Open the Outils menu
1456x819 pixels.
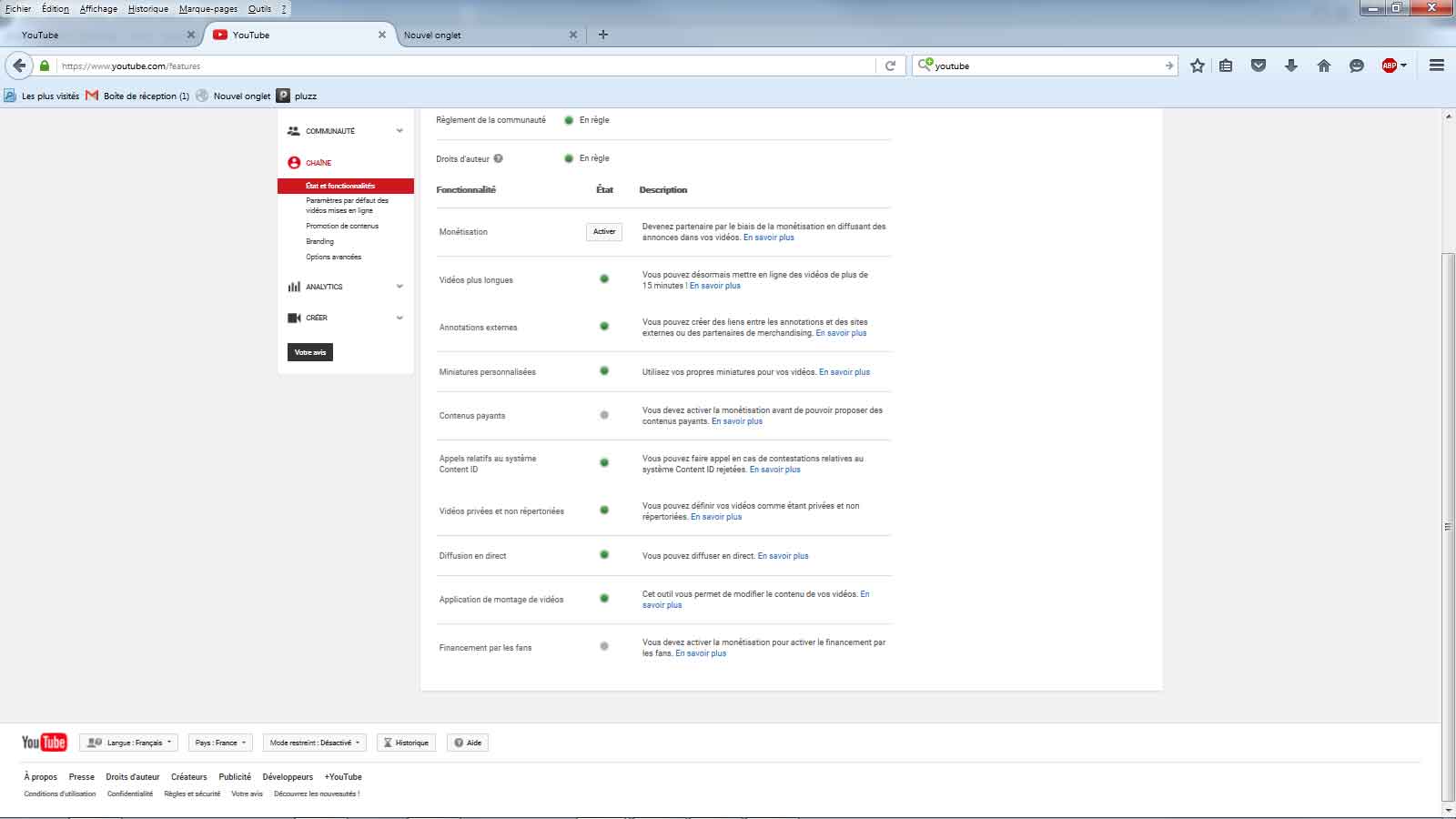tap(259, 8)
